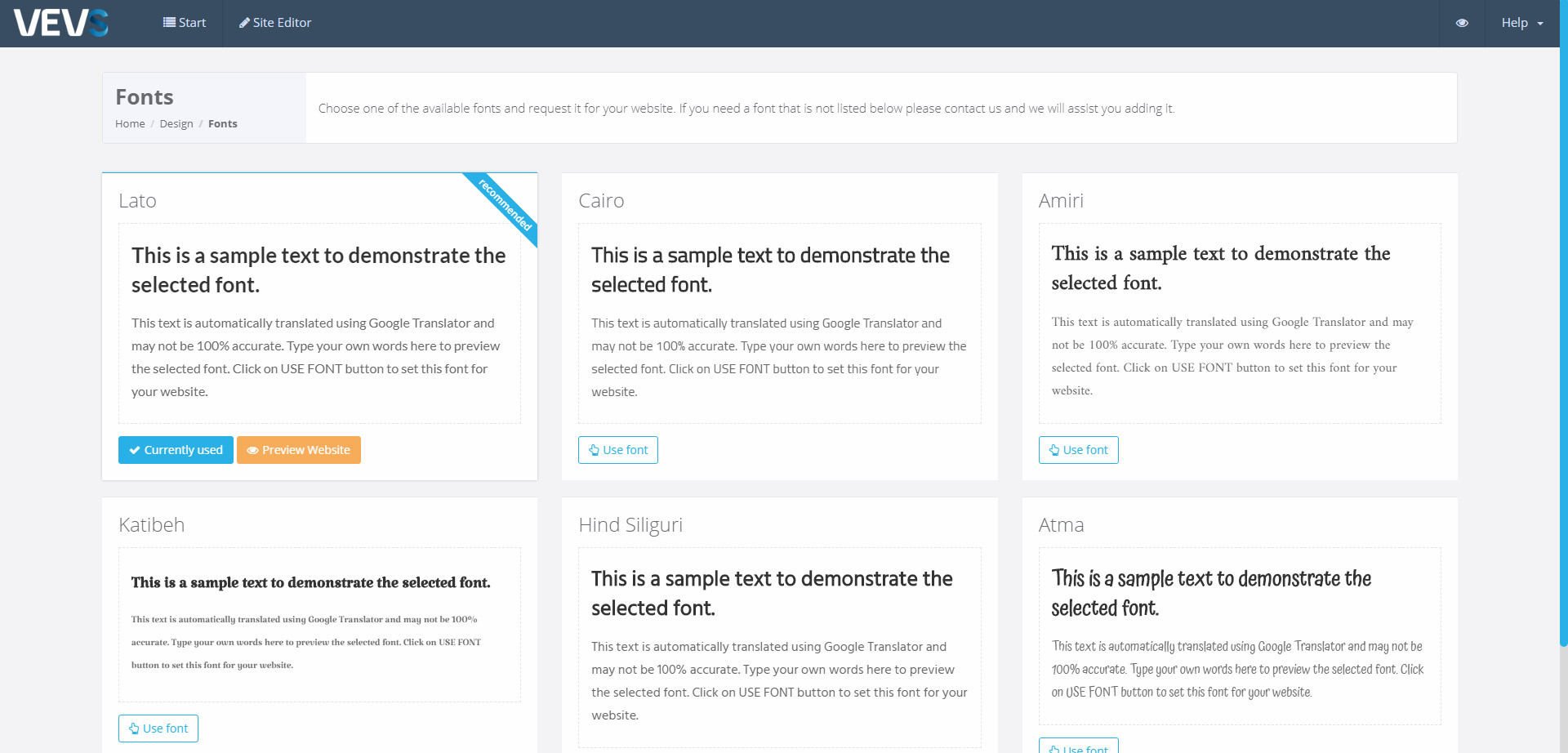Click into the Amiri sample text area

pyautogui.click(x=1239, y=323)
